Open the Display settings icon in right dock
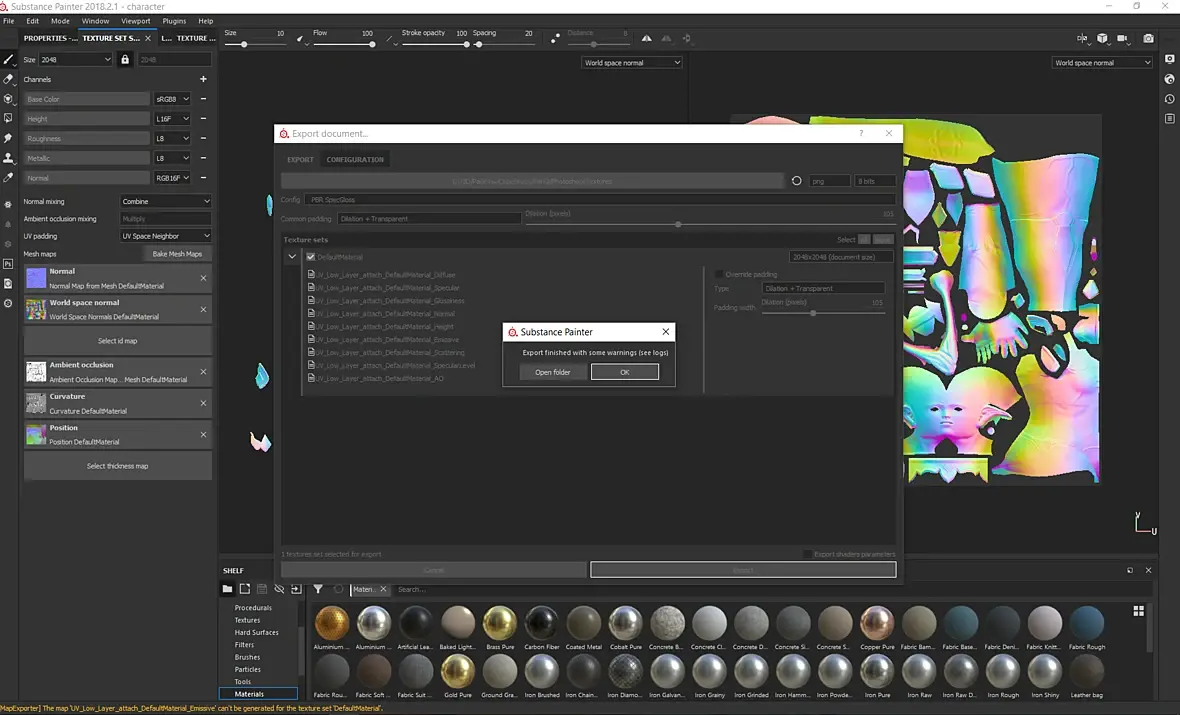Viewport: 1180px width, 715px height. [x=1169, y=59]
